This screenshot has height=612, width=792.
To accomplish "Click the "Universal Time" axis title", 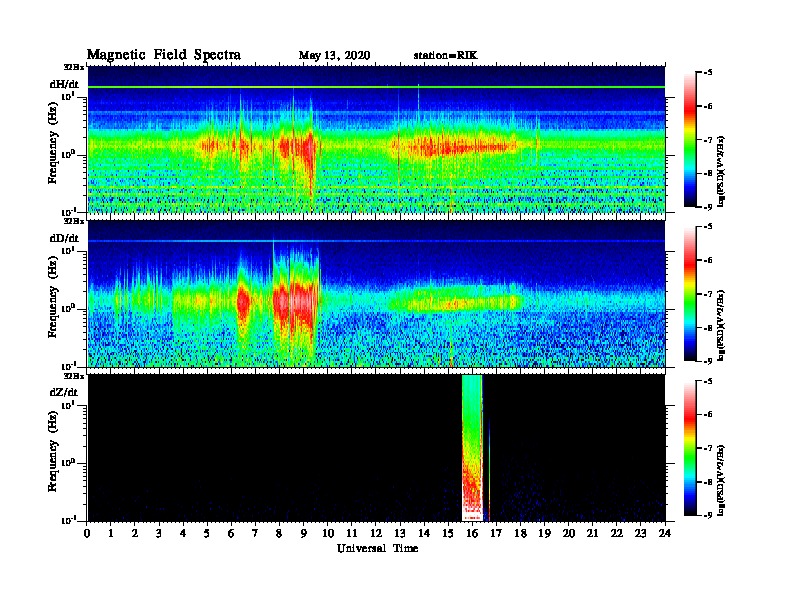I will tap(378, 548).
